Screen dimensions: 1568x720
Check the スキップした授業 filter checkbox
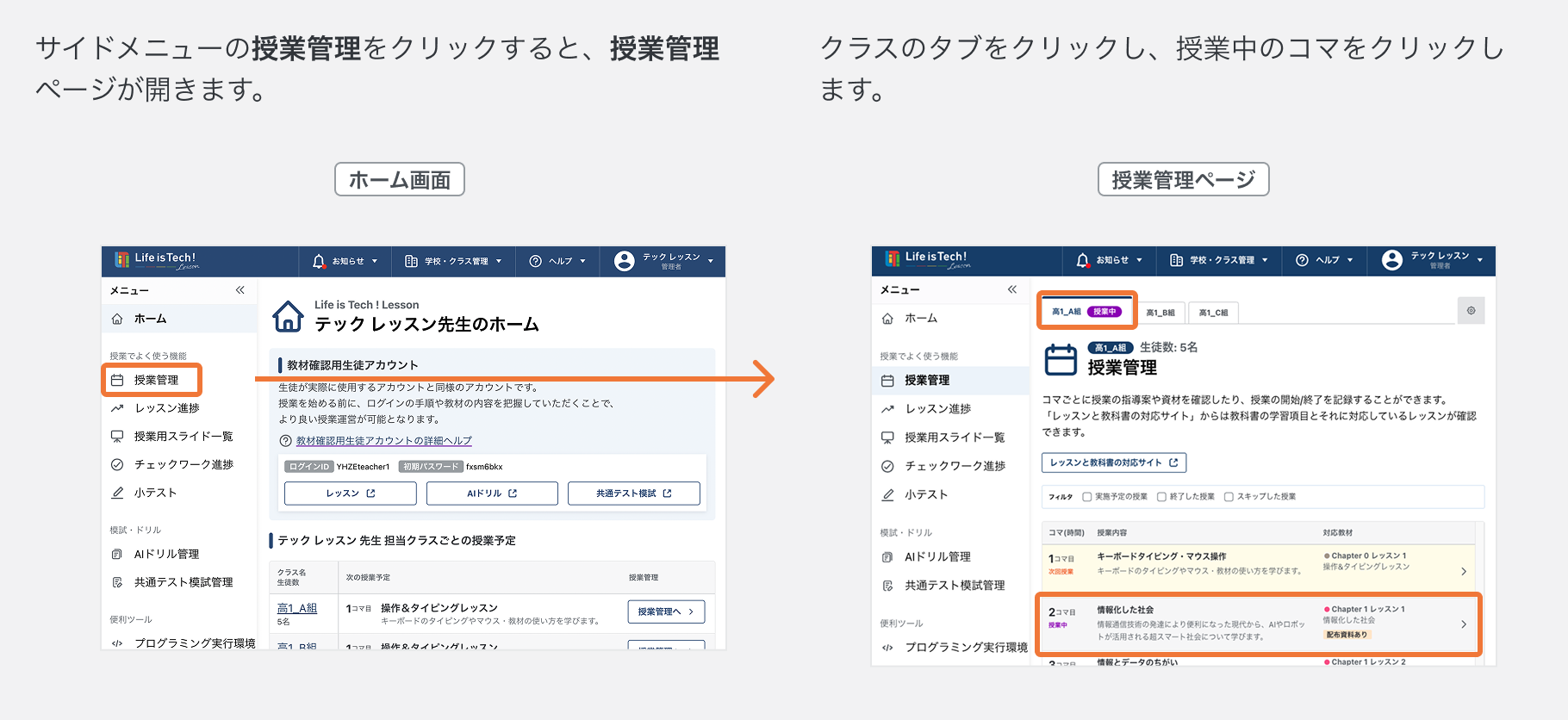tap(1229, 497)
